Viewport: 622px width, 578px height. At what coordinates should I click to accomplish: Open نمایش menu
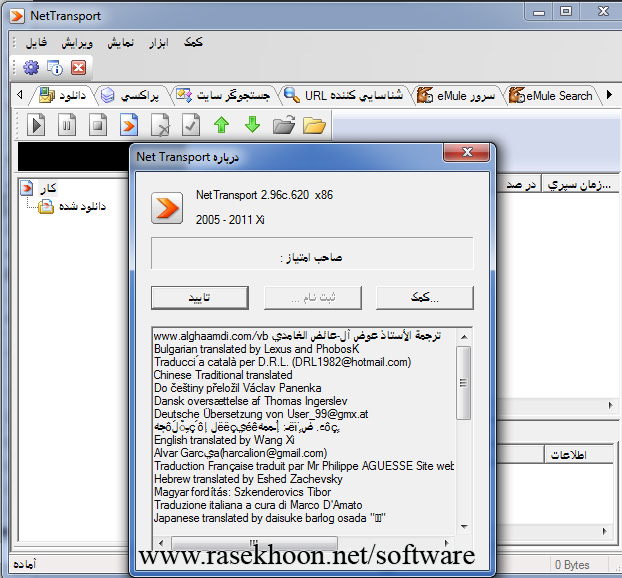tap(121, 42)
